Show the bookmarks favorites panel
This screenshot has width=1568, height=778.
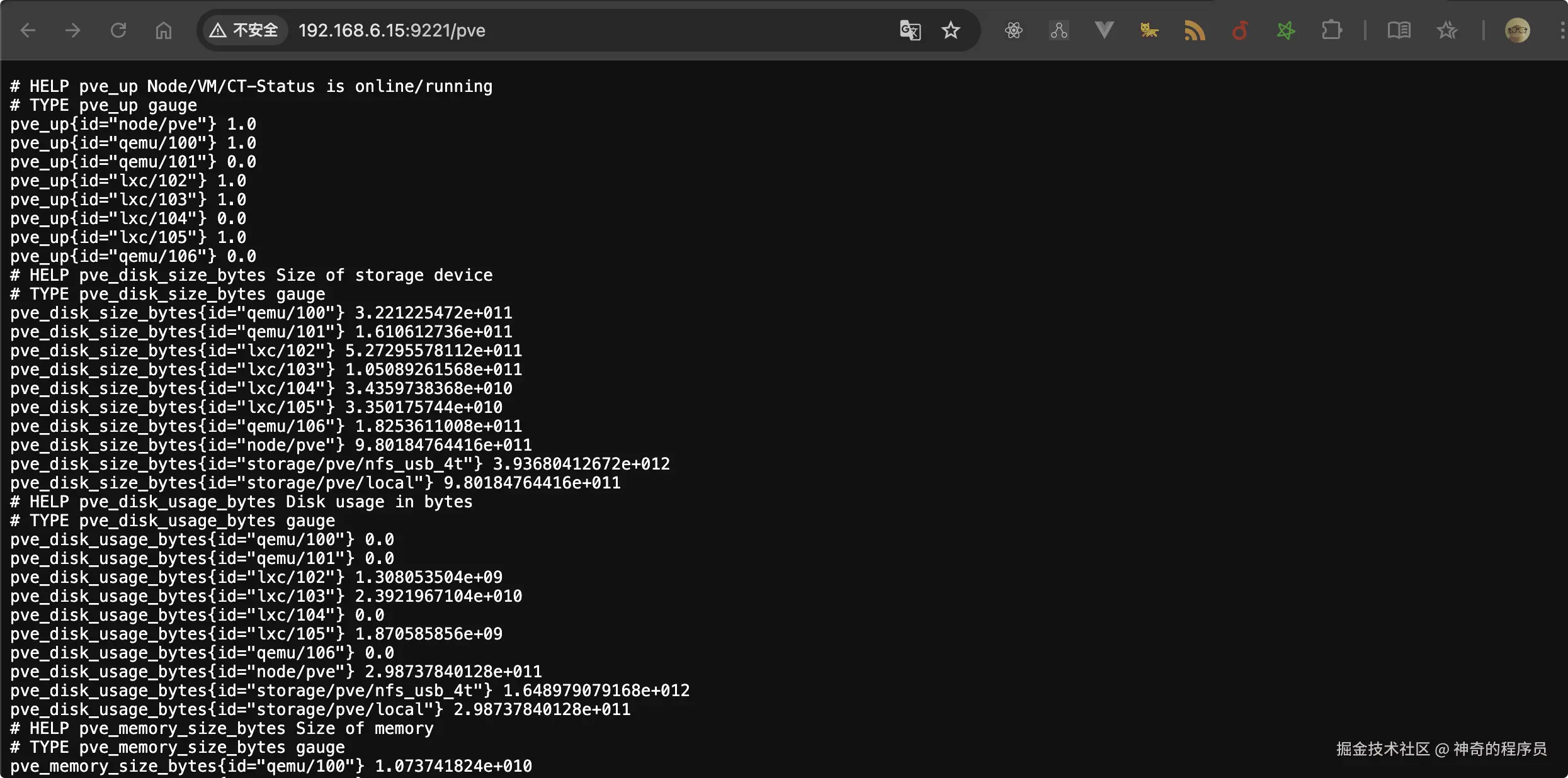coord(1447,30)
